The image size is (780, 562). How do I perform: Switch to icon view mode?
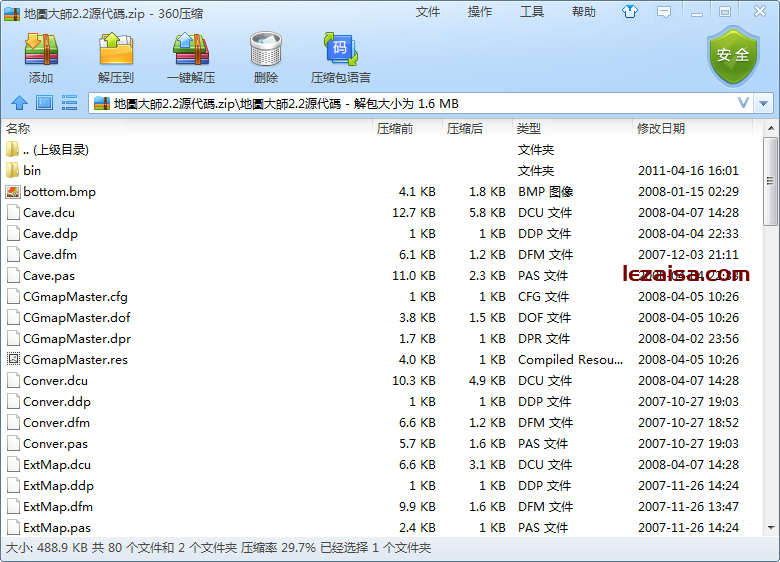tap(44, 103)
